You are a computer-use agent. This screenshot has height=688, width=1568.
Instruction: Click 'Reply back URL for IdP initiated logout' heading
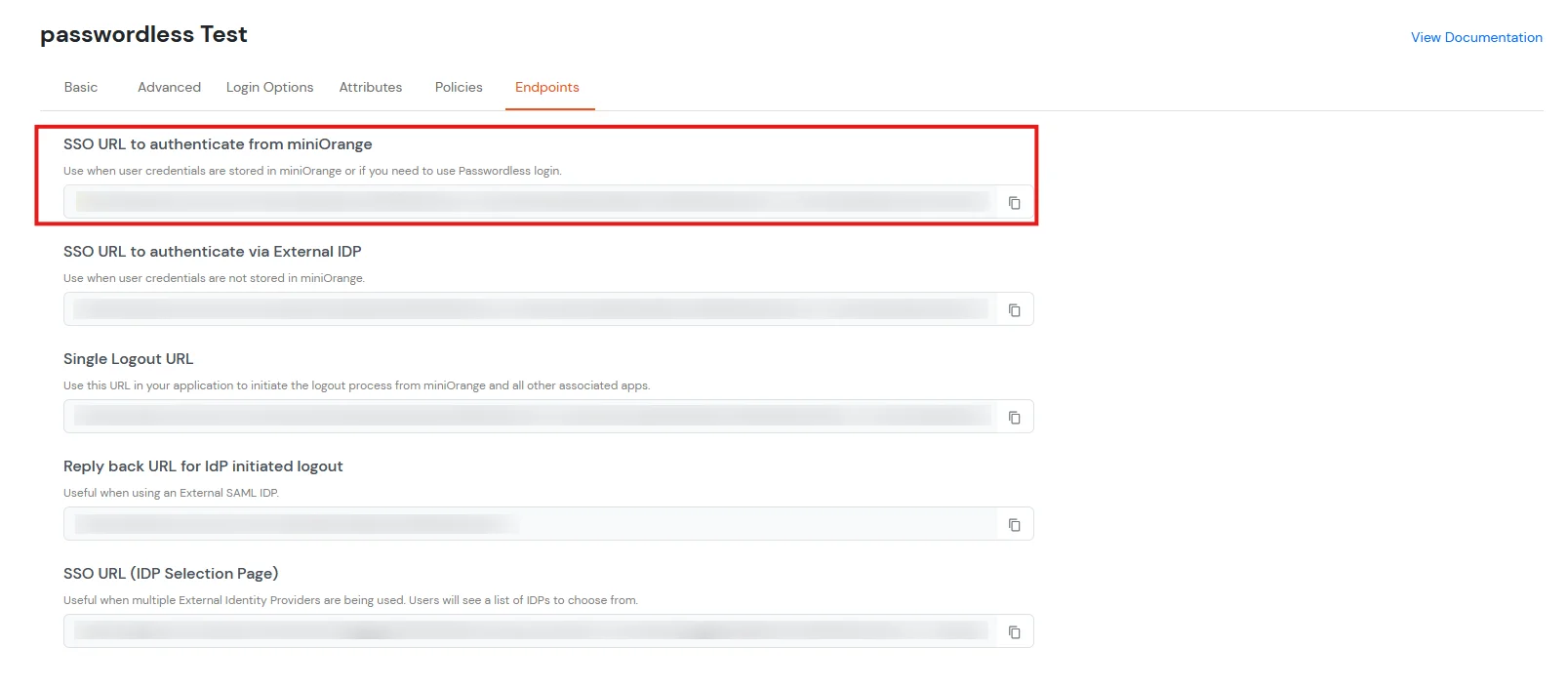[203, 466]
